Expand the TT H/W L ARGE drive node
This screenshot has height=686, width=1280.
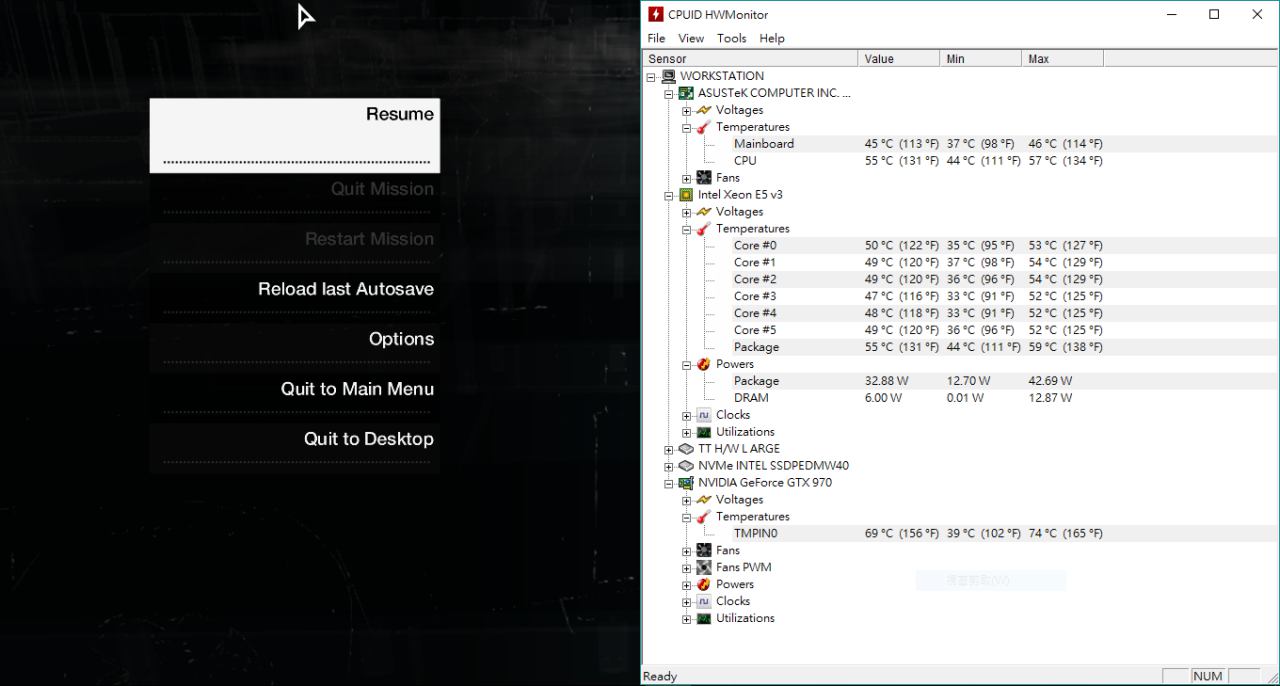(670, 450)
